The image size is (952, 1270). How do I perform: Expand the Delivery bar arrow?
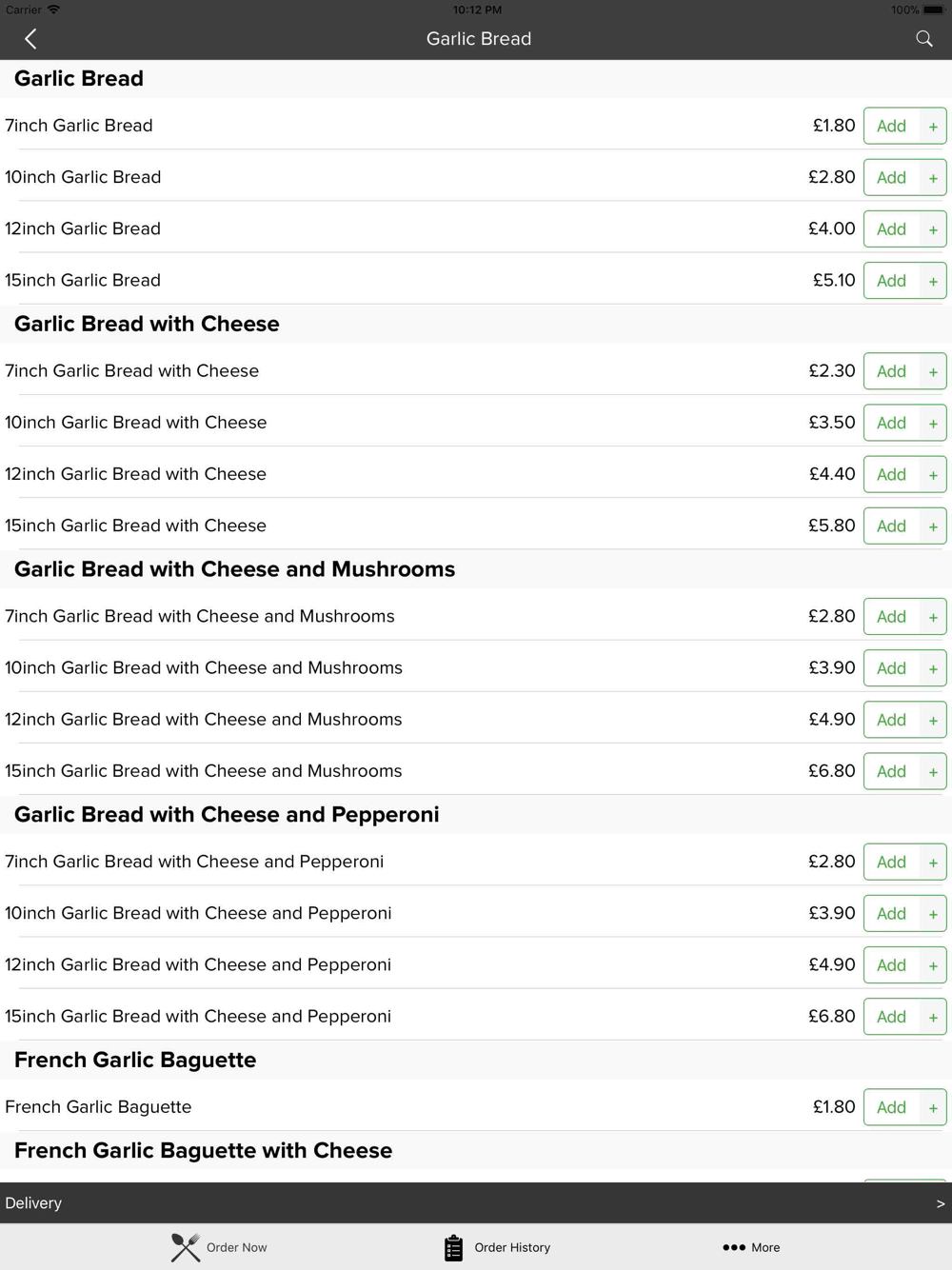pos(941,1203)
